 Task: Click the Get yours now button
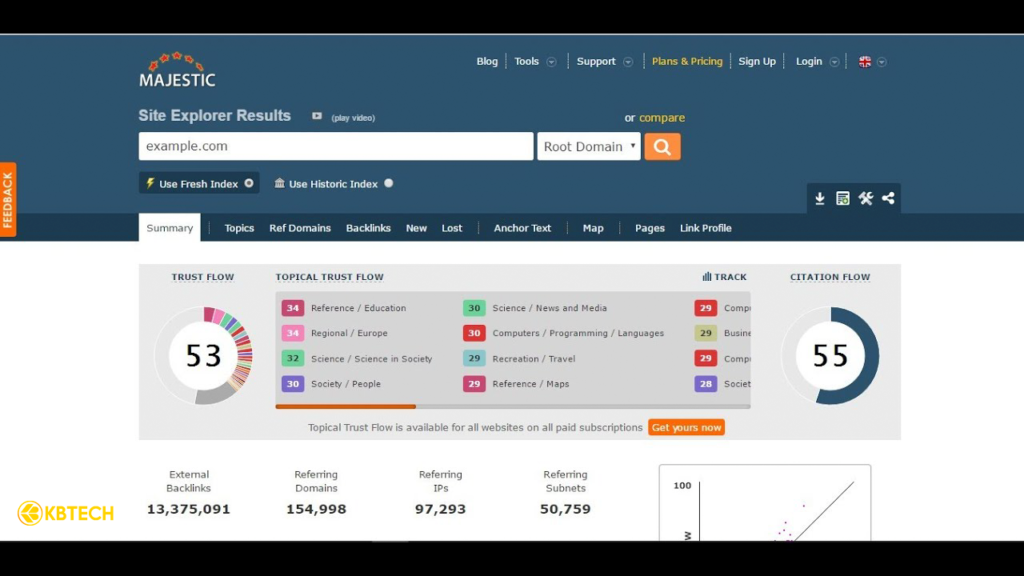pyautogui.click(x=686, y=428)
